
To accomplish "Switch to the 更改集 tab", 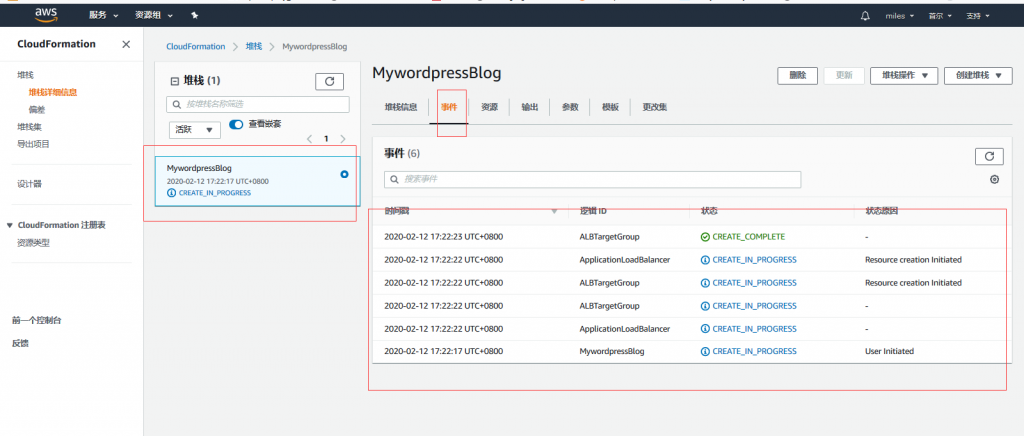I will 654,107.
